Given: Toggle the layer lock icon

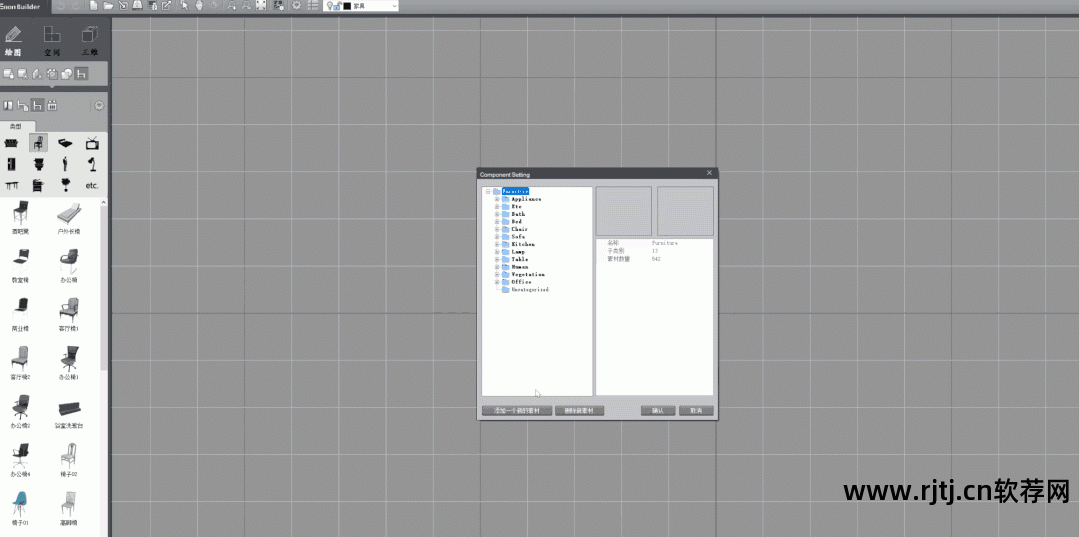Looking at the screenshot, I should point(337,6).
